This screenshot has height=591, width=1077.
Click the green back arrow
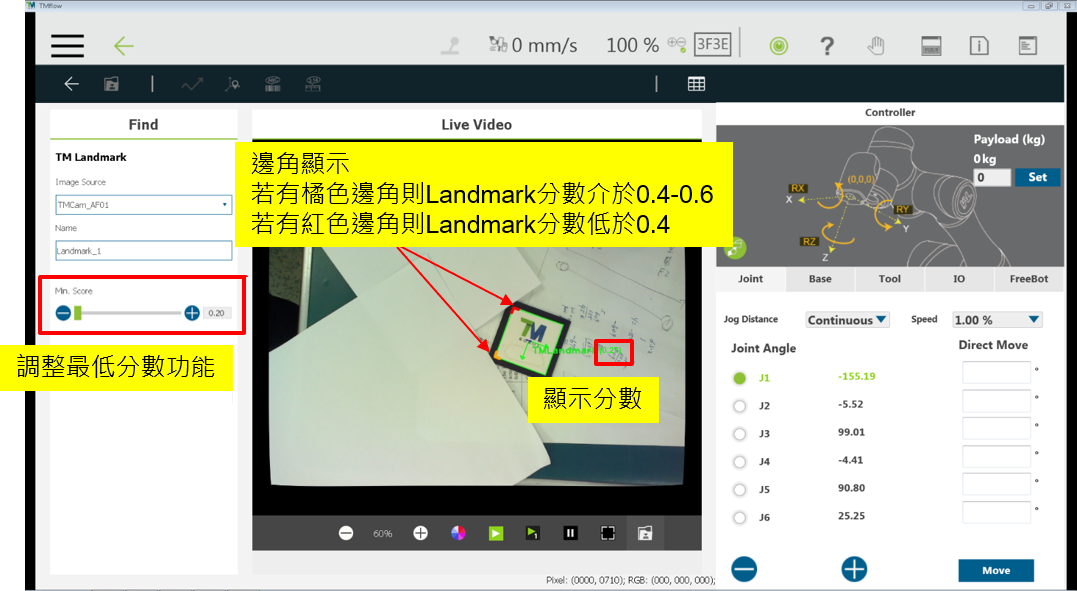[x=123, y=46]
